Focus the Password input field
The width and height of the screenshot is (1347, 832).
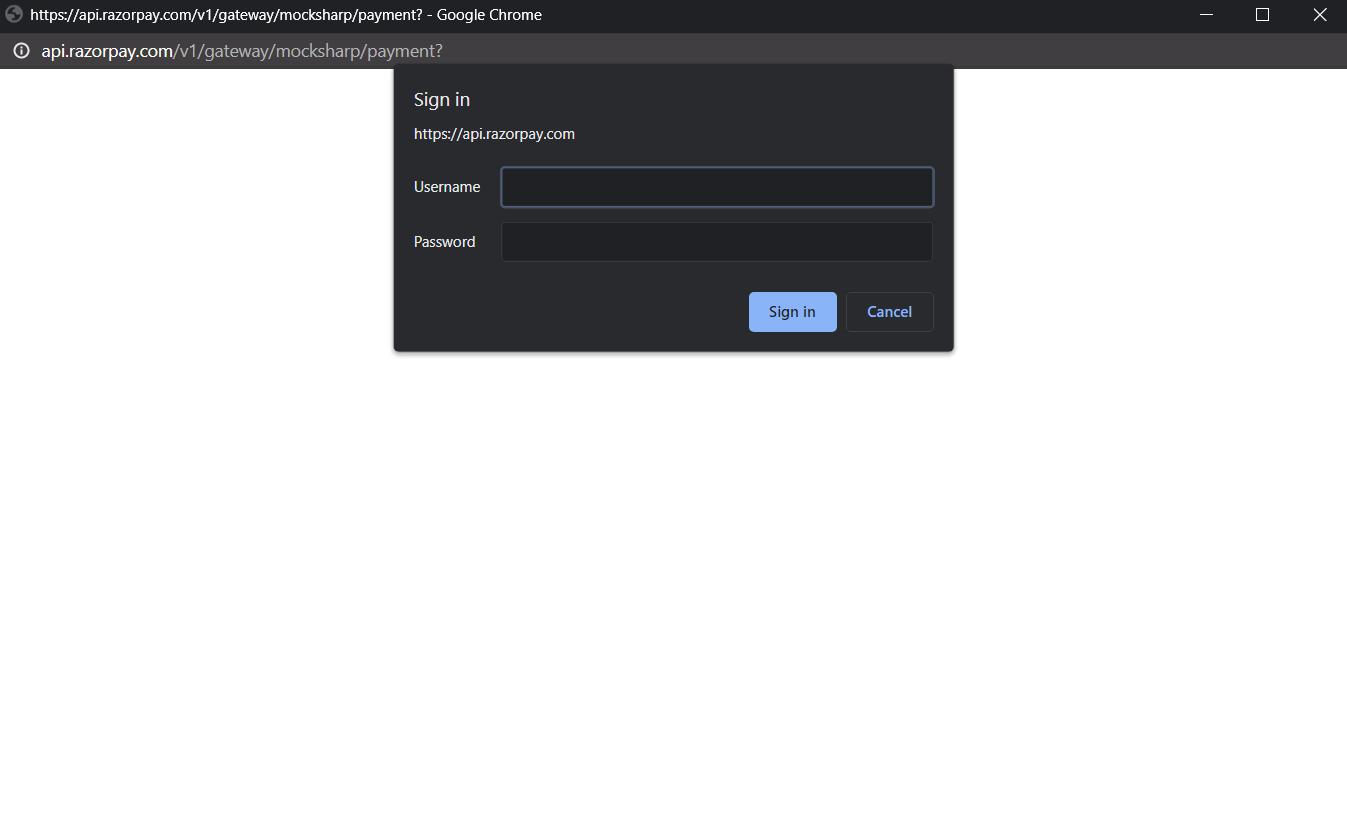pyautogui.click(x=717, y=242)
